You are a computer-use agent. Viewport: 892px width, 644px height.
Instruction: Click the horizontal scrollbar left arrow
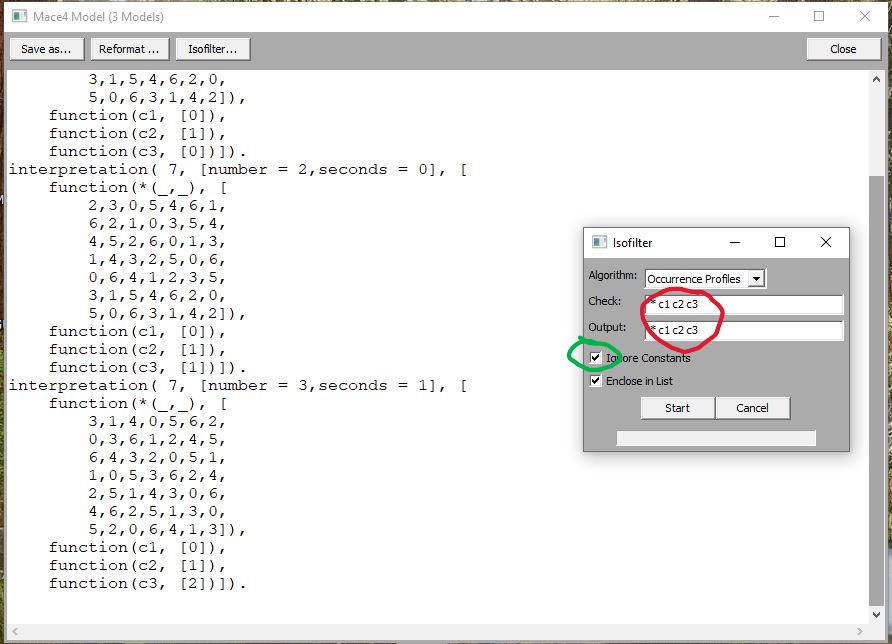coord(15,631)
